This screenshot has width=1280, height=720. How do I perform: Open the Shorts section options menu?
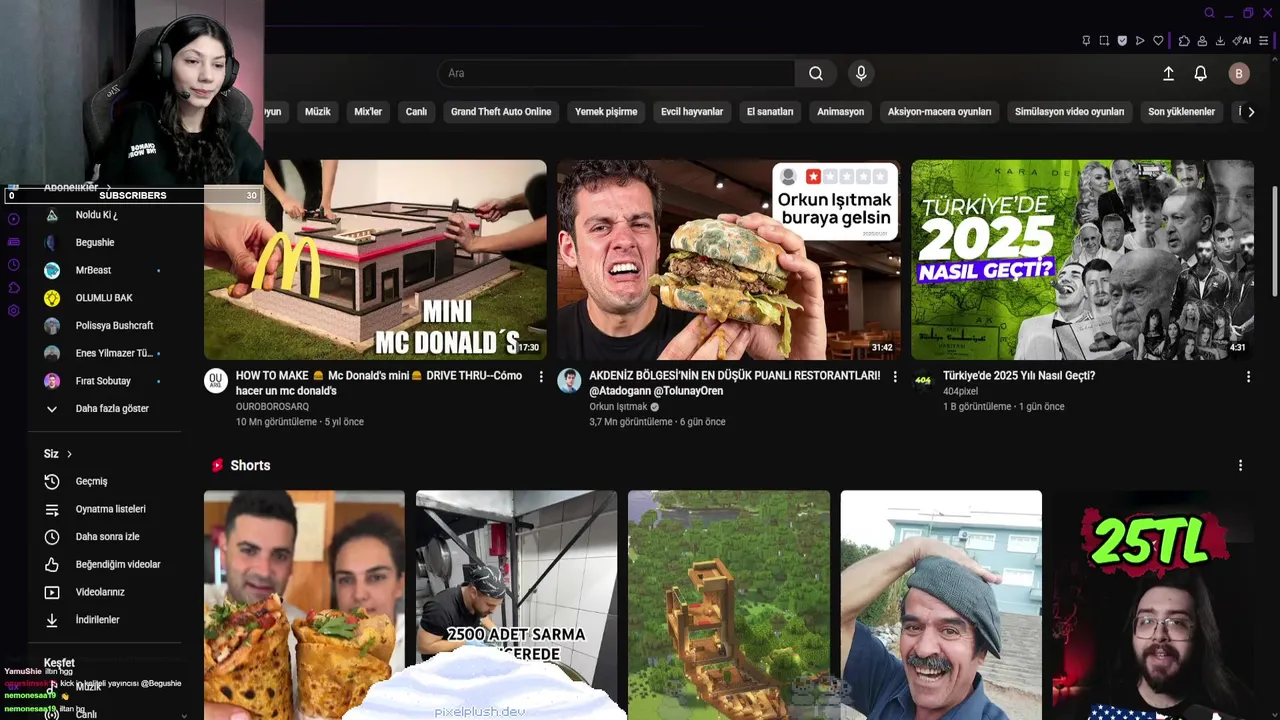(1240, 466)
